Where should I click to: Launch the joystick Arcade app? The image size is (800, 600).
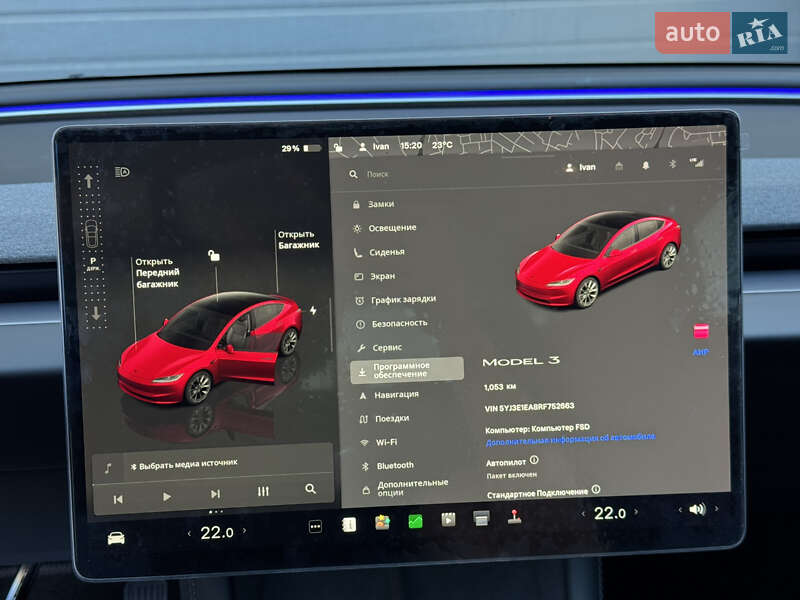tap(514, 516)
